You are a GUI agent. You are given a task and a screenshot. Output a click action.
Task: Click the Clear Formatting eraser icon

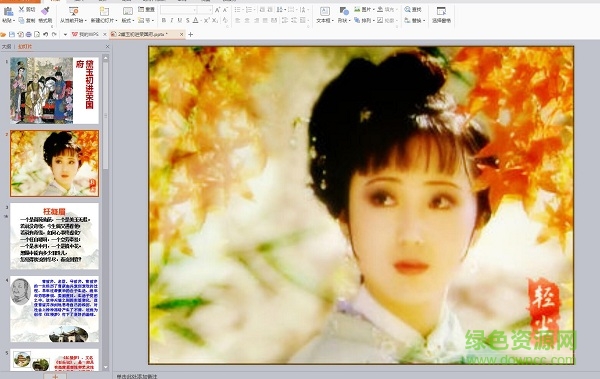click(225, 20)
